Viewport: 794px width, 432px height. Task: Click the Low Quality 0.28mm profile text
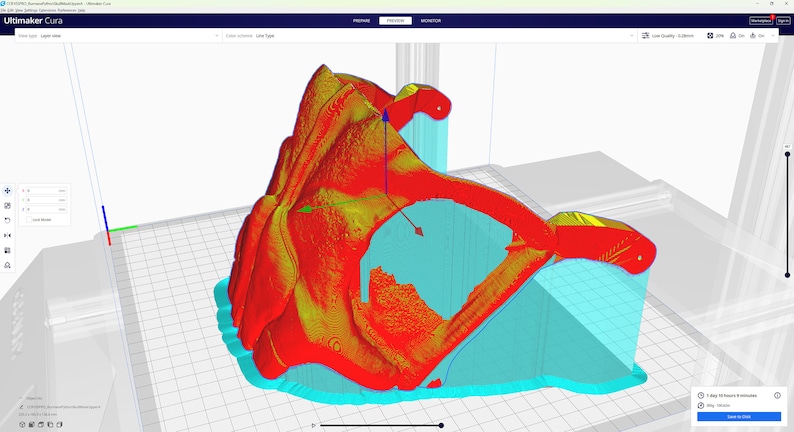(672, 36)
